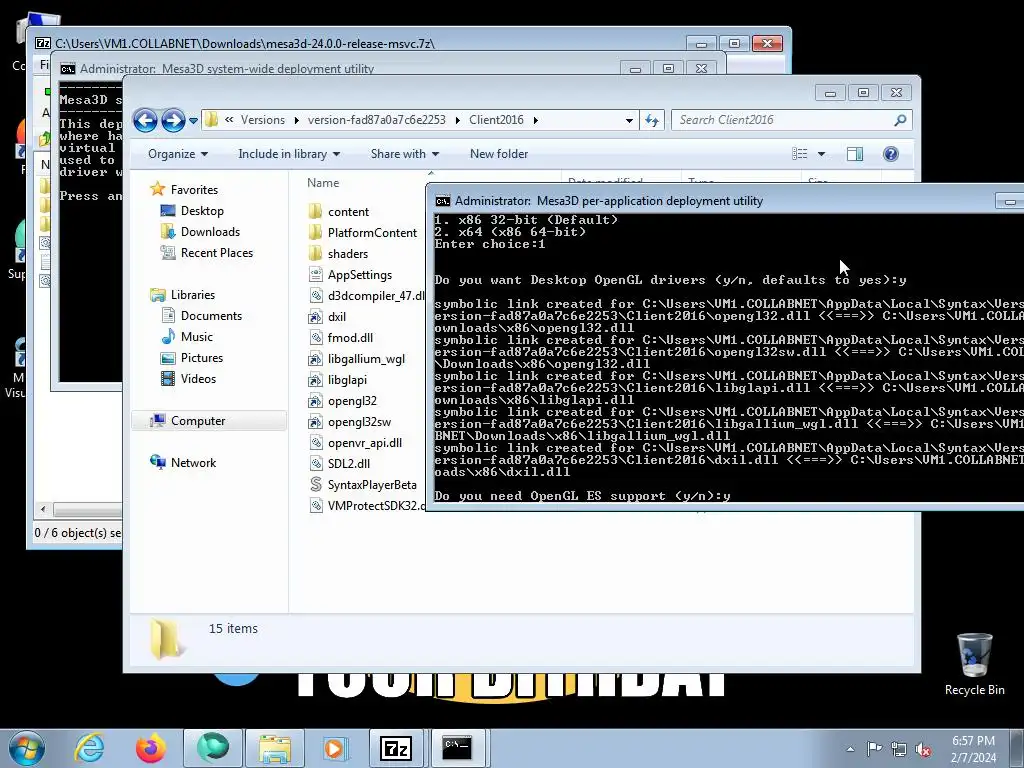The height and width of the screenshot is (768, 1024).
Task: Open recent pages dropdown next to Forward
Action: click(x=193, y=121)
